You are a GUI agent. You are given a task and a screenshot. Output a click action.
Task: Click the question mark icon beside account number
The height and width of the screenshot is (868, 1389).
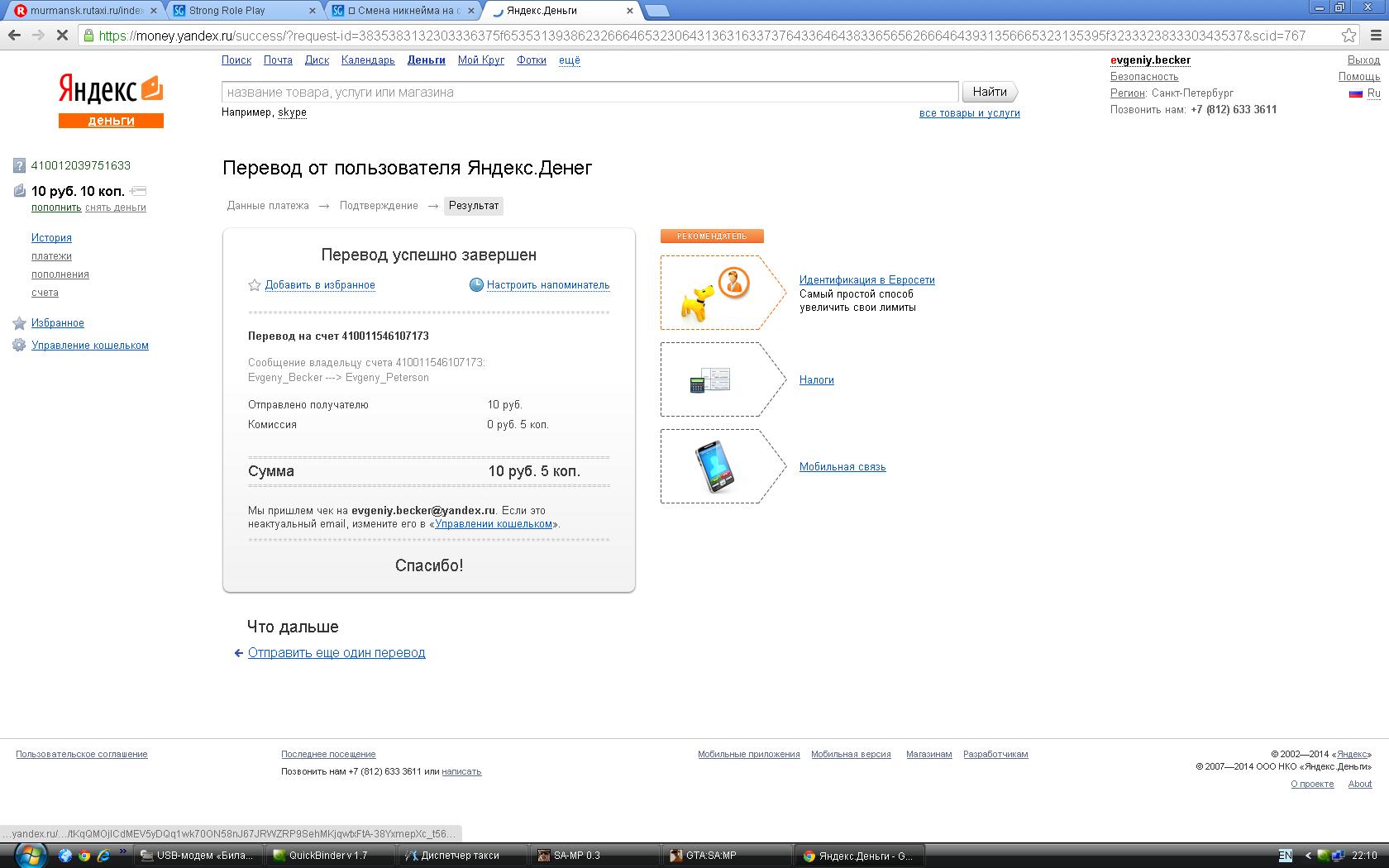tap(20, 166)
